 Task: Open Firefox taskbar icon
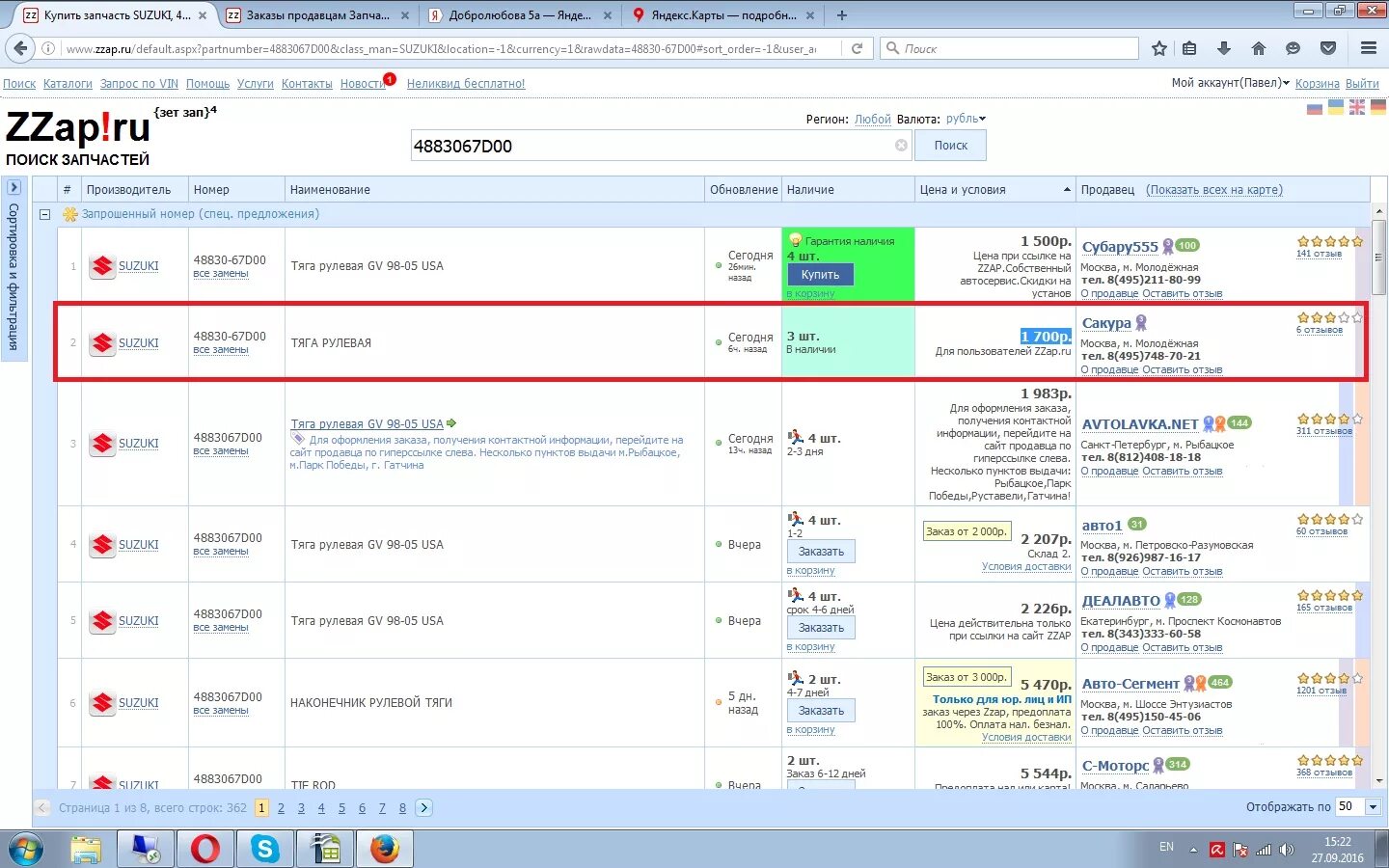385,850
